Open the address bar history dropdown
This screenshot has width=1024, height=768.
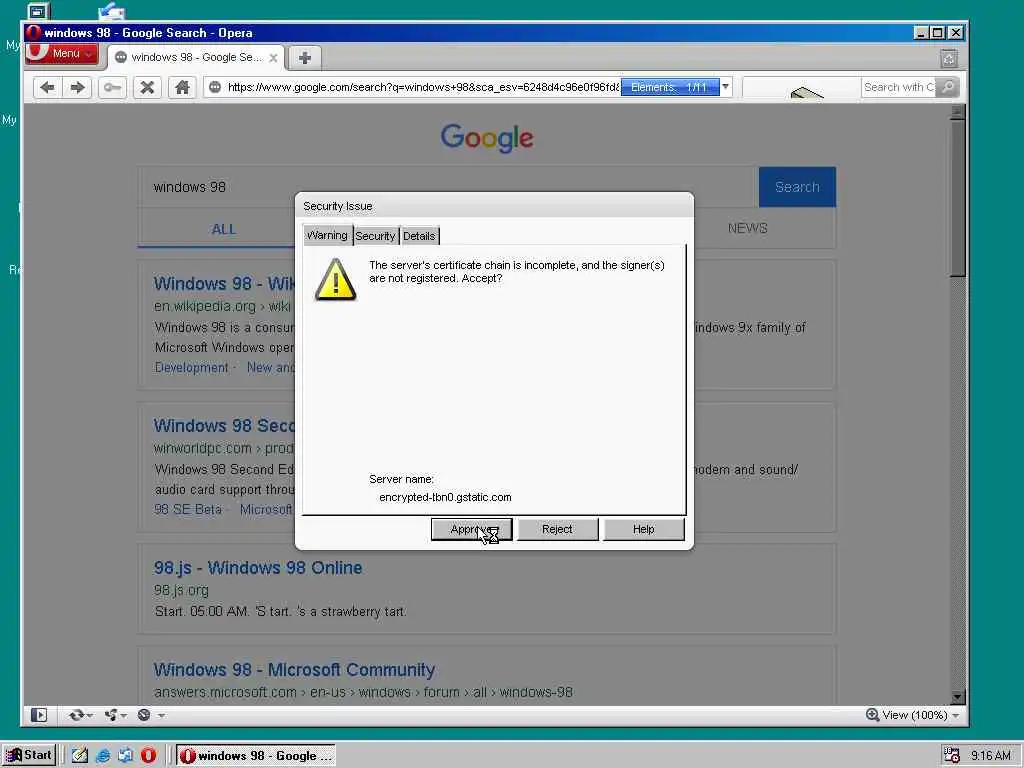(726, 87)
